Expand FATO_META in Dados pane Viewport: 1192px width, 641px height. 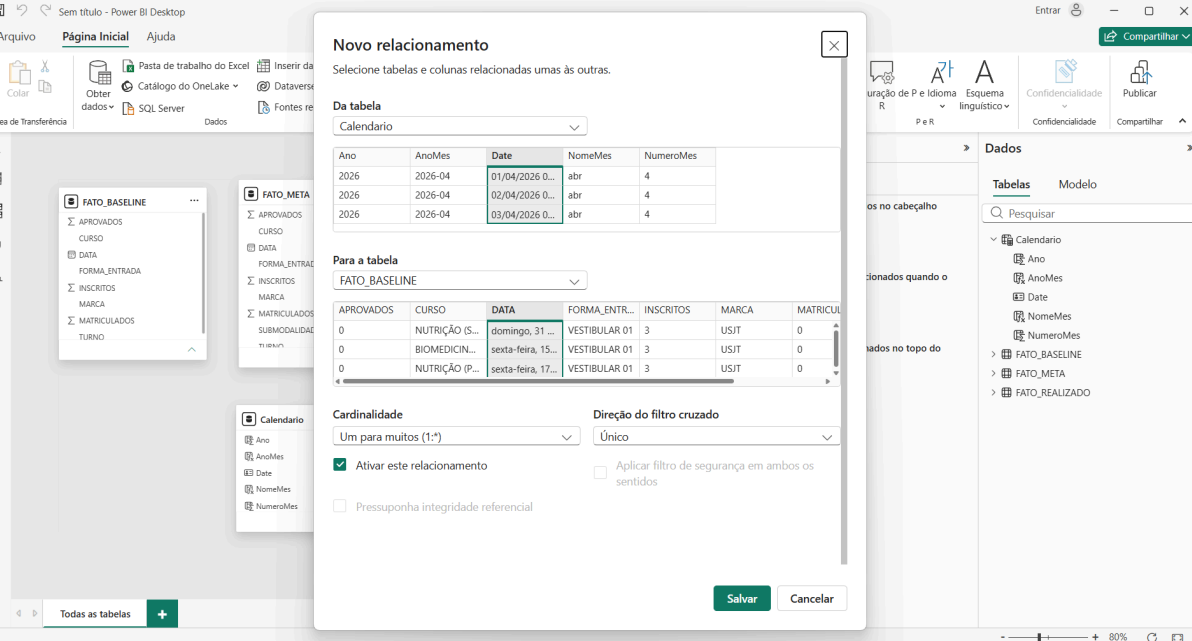994,373
